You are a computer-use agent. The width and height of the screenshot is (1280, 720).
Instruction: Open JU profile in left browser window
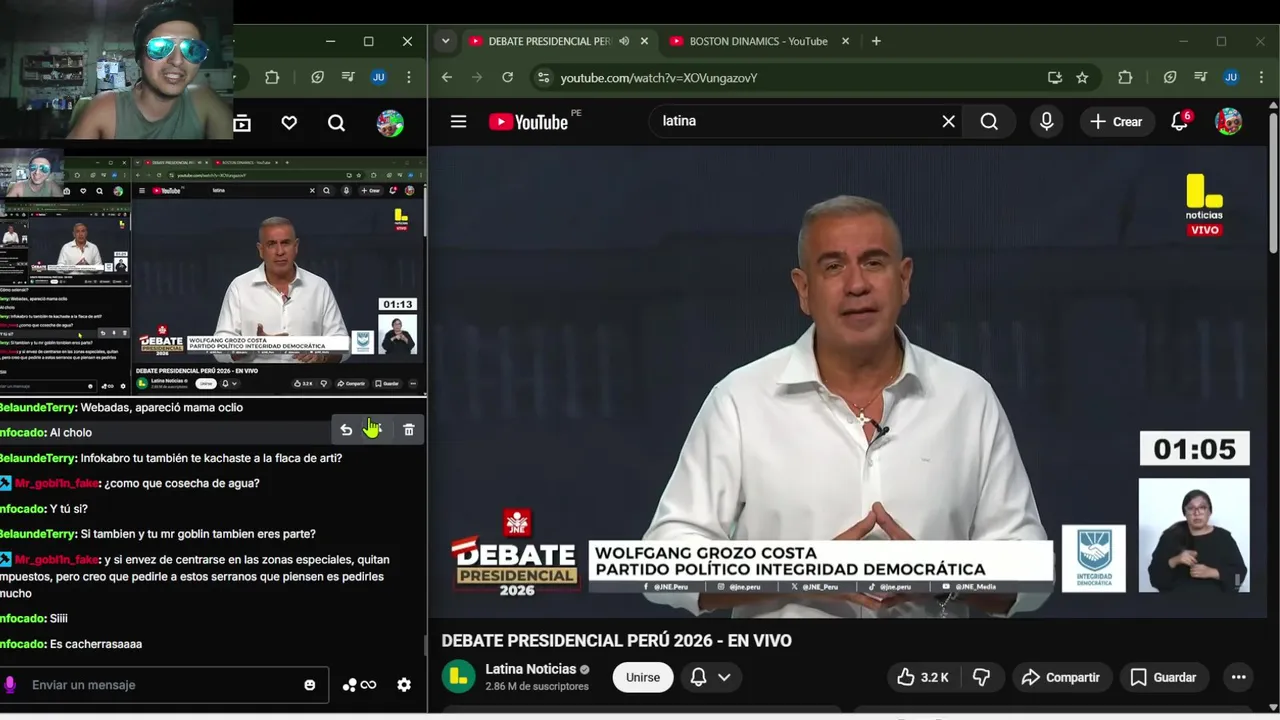pyautogui.click(x=378, y=77)
